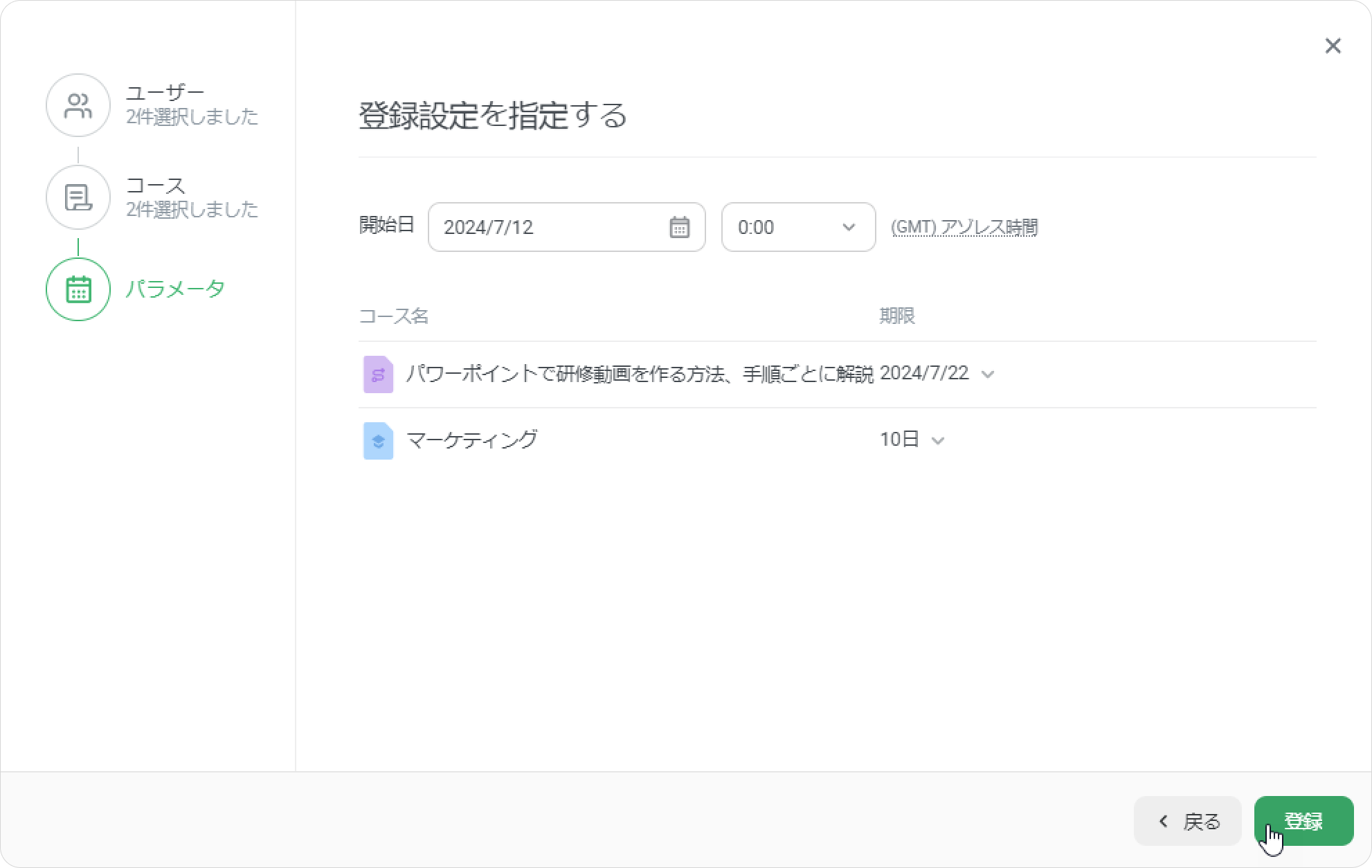1372x868 pixels.
Task: Close the dialog with the X icon
Action: [x=1333, y=46]
